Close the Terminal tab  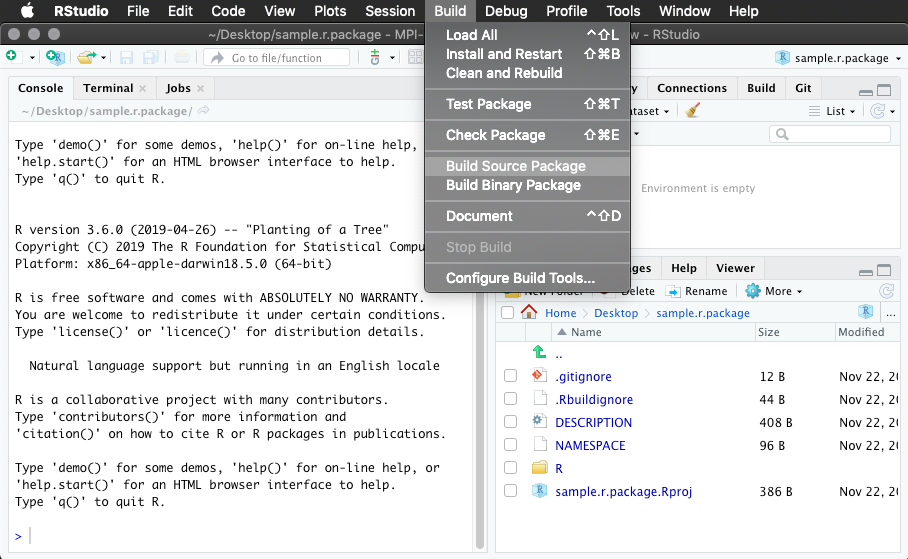tap(142, 89)
